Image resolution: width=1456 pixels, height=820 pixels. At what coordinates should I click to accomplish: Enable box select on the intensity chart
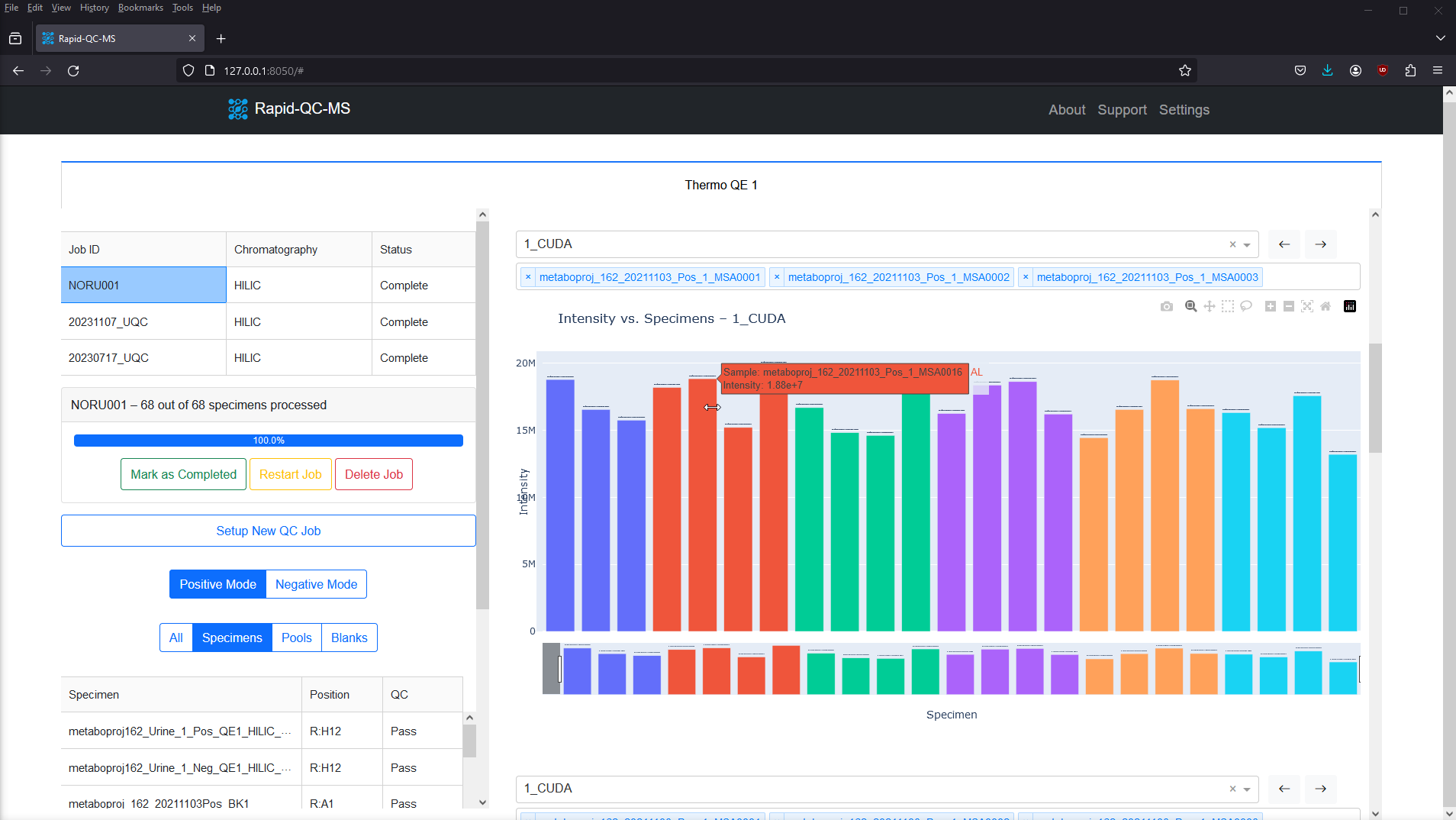(x=1228, y=306)
